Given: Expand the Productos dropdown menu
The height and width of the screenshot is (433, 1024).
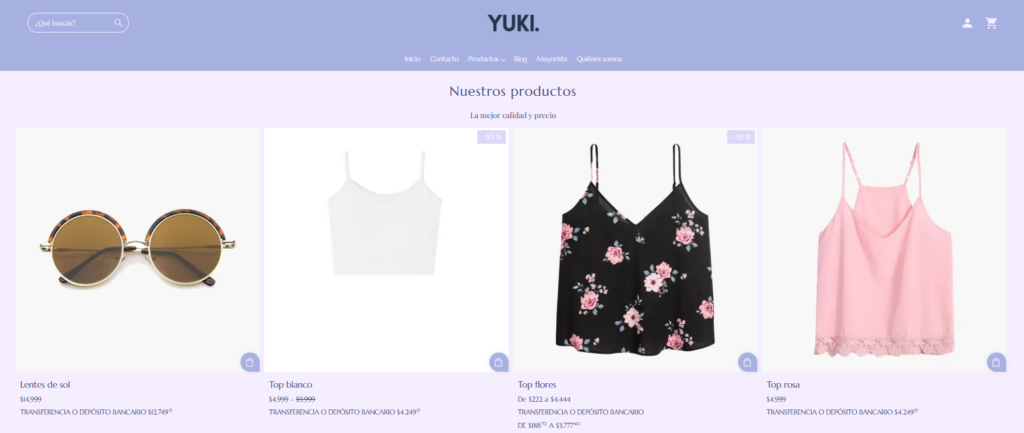Looking at the screenshot, I should coord(487,59).
